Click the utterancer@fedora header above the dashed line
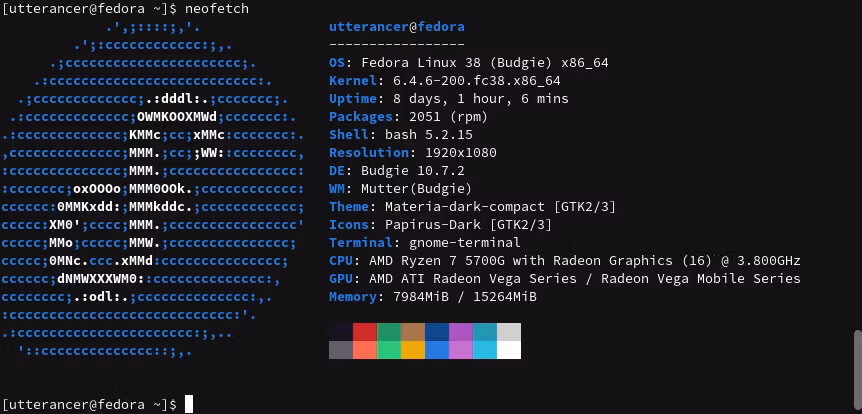The image size is (862, 414). click(x=396, y=26)
